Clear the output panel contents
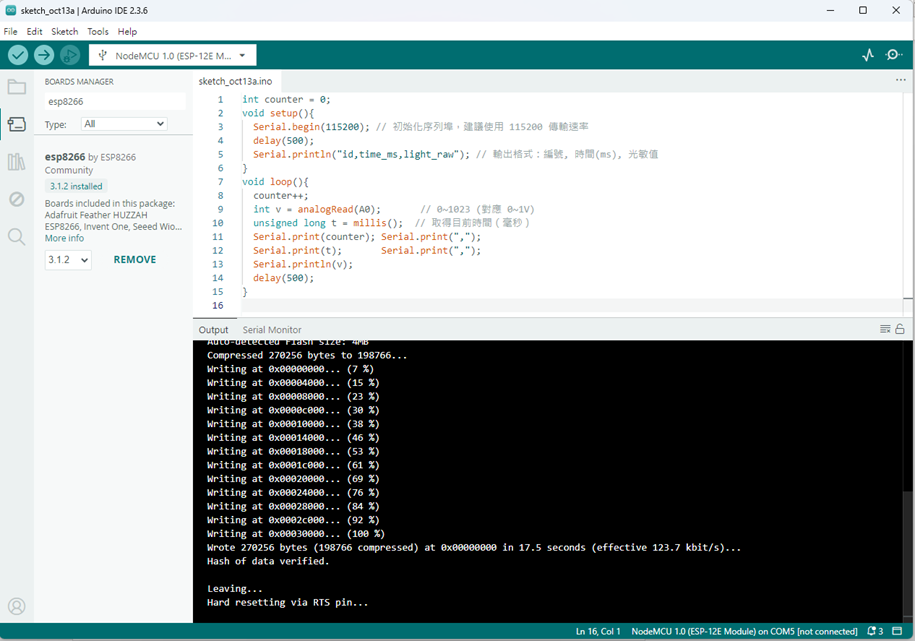This screenshot has height=641, width=915. pos(885,329)
